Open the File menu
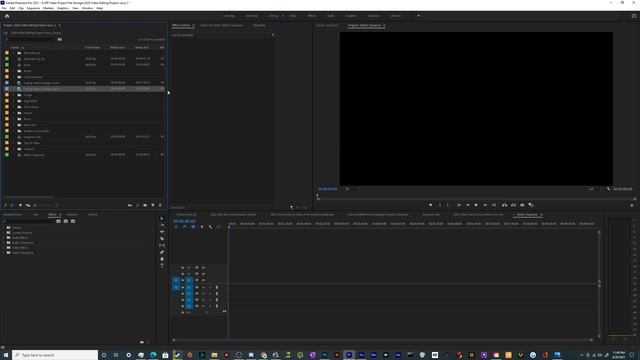The width and height of the screenshot is (640, 360). point(4,8)
